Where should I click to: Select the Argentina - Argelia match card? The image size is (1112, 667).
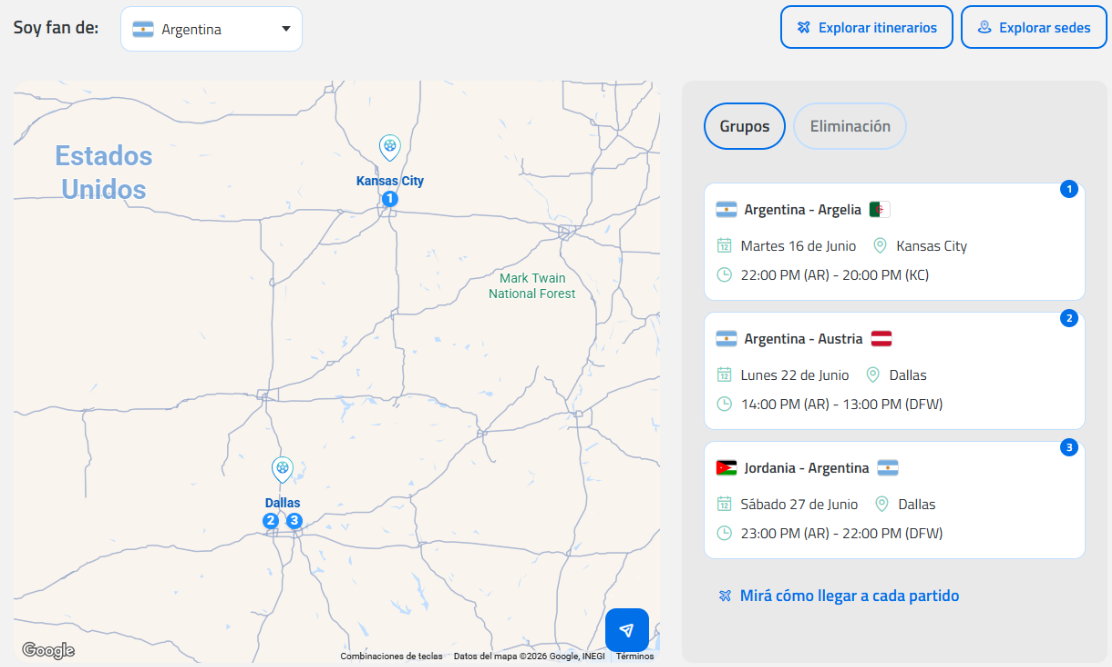coord(894,242)
